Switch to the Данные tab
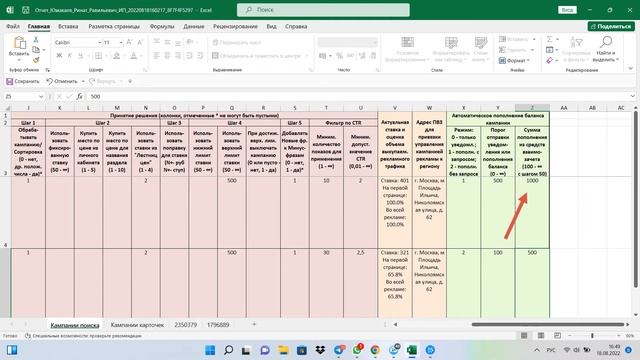This screenshot has height=360, width=640. pyautogui.click(x=193, y=26)
